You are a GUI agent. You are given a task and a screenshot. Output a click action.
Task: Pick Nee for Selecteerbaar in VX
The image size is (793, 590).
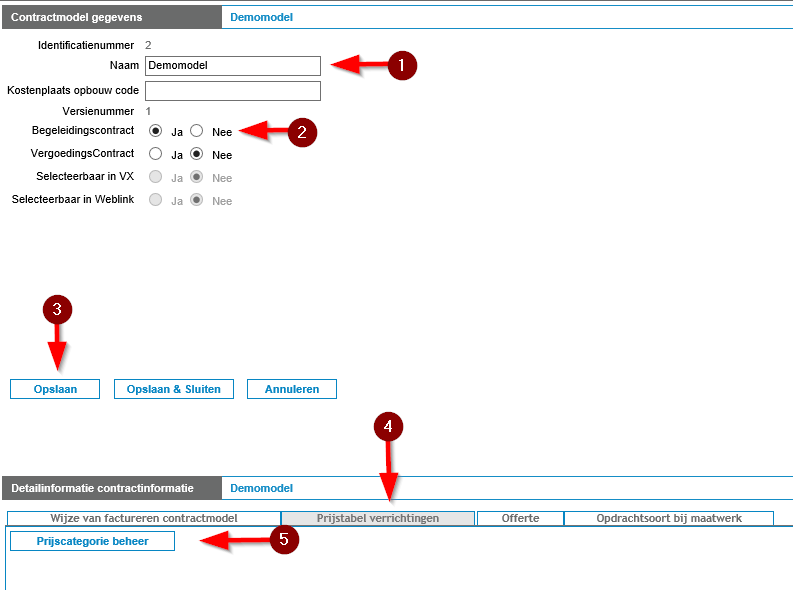tap(197, 177)
